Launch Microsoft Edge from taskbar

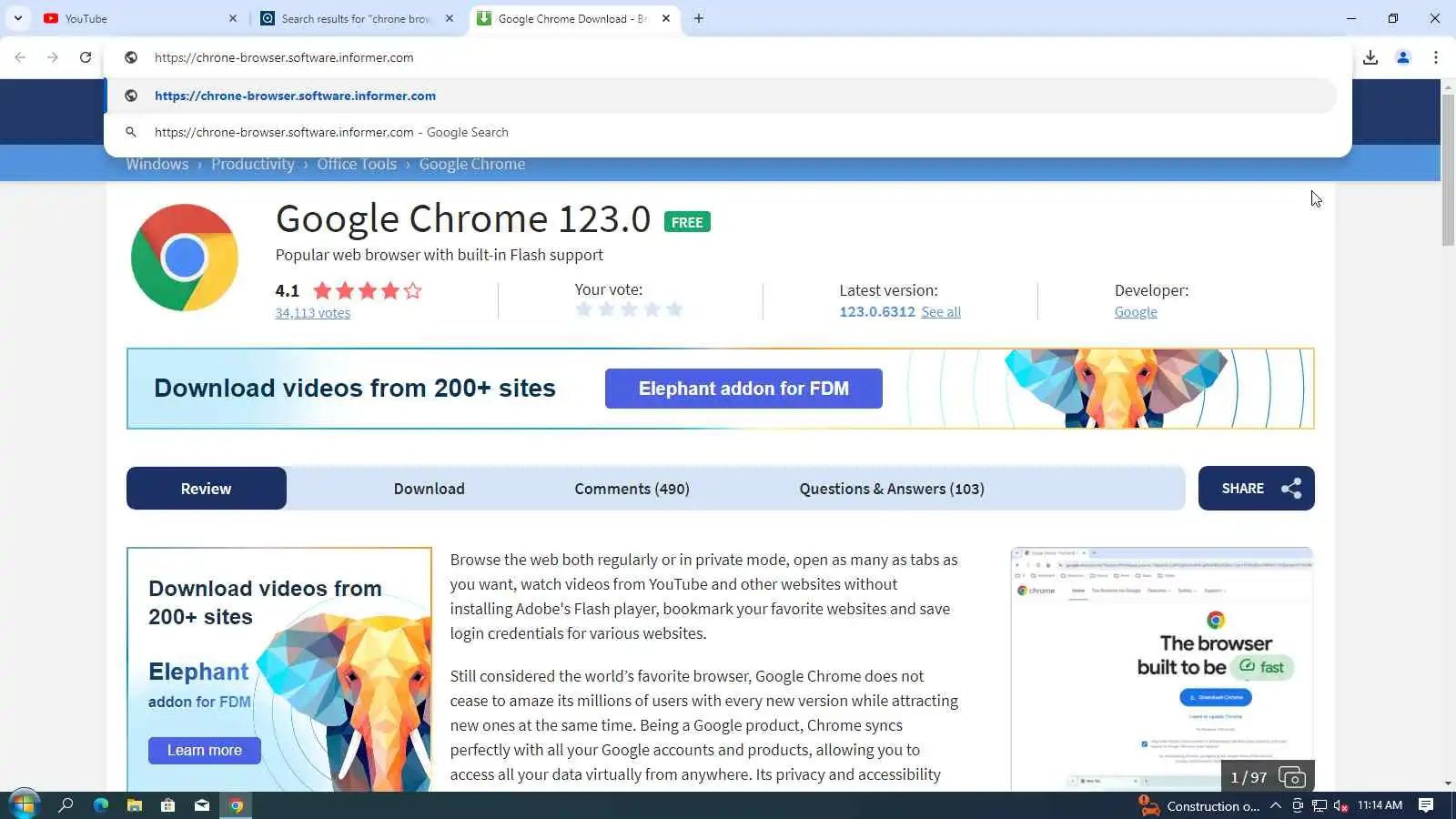coord(100,805)
